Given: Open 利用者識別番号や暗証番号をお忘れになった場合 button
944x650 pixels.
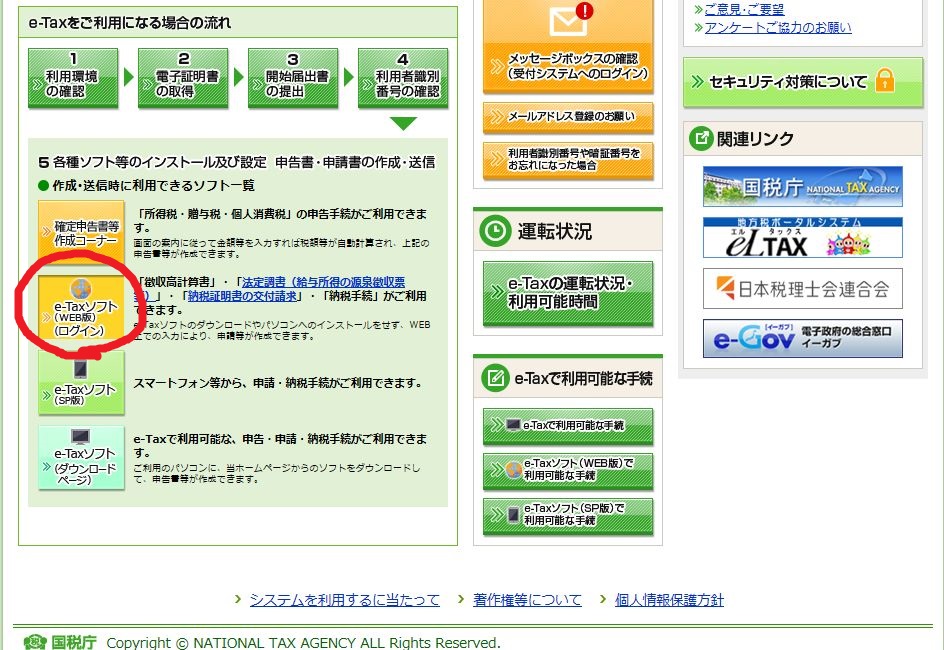Looking at the screenshot, I should coord(568,160).
